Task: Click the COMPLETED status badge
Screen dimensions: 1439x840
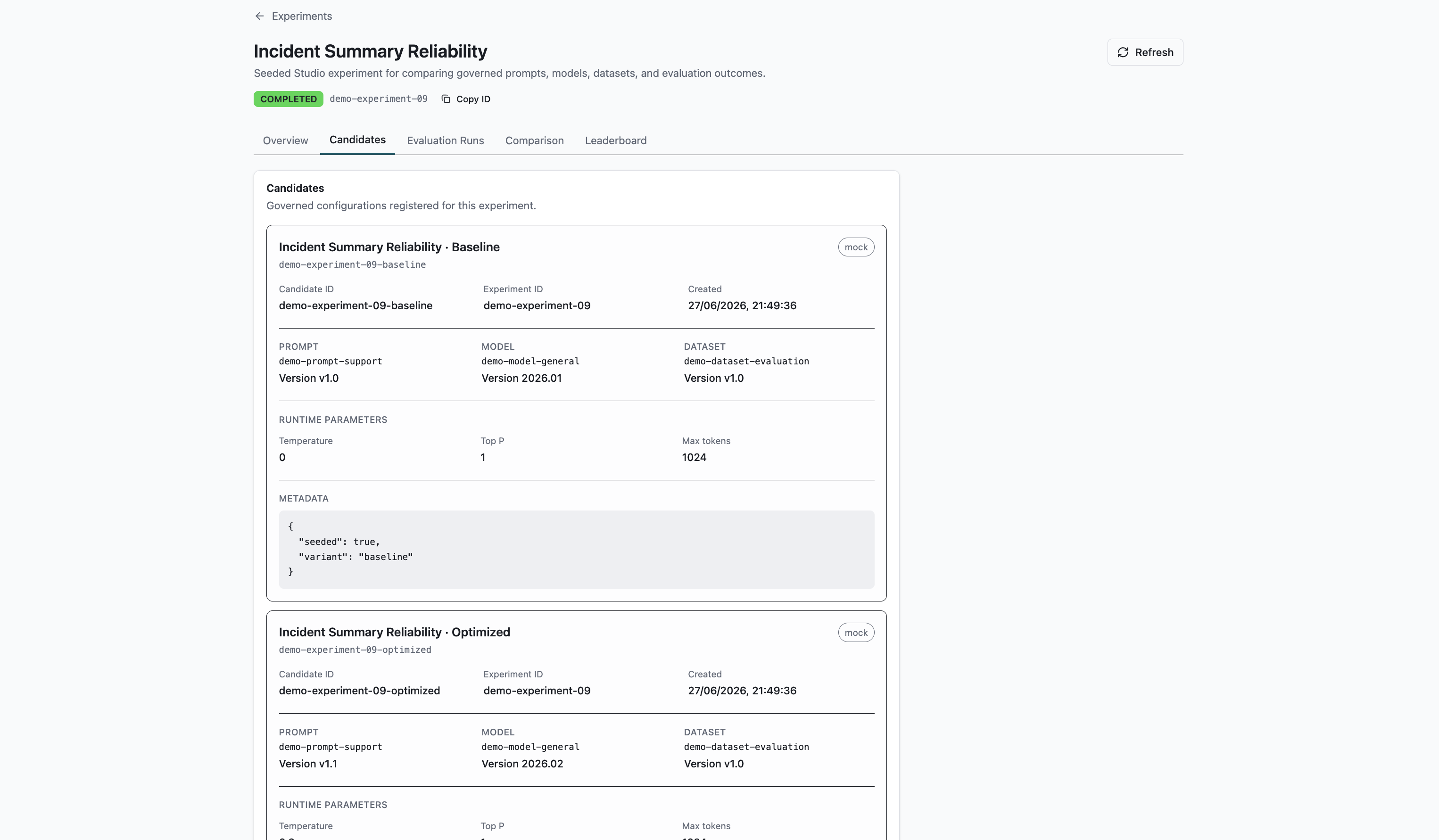Action: point(289,99)
